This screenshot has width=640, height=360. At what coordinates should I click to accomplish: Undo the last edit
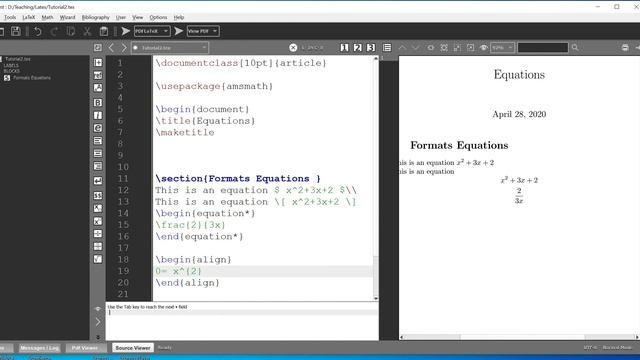tap(38, 31)
